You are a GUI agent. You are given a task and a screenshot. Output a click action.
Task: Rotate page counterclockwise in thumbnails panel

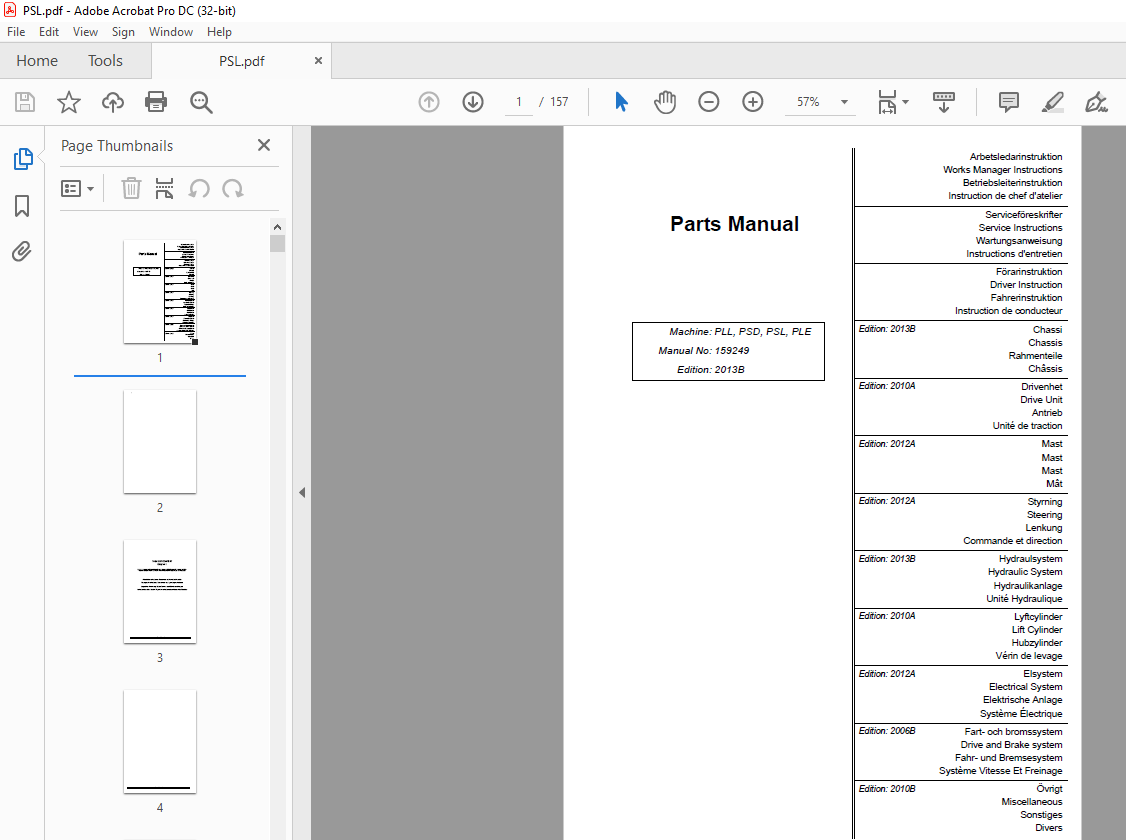coord(199,189)
